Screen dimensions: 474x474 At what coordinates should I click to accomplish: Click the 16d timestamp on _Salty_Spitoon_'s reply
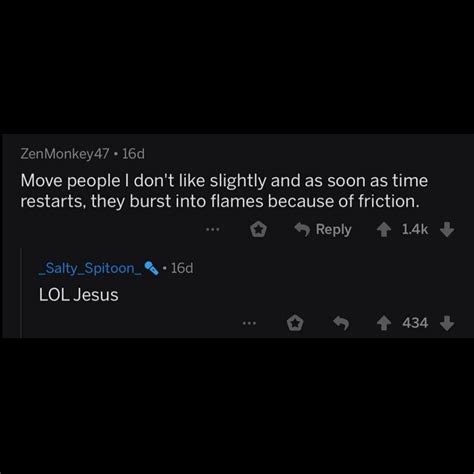[x=182, y=268]
